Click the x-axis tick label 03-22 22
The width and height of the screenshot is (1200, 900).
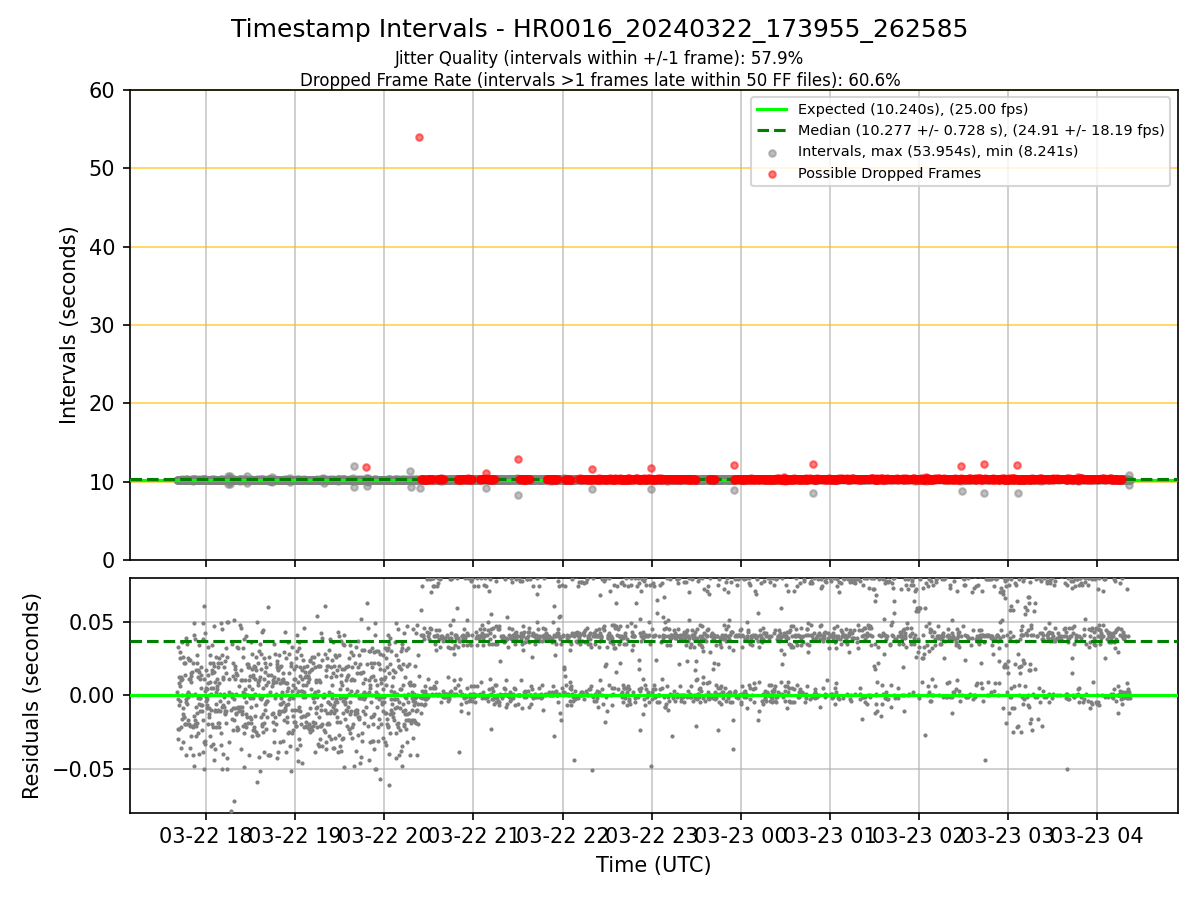click(562, 836)
